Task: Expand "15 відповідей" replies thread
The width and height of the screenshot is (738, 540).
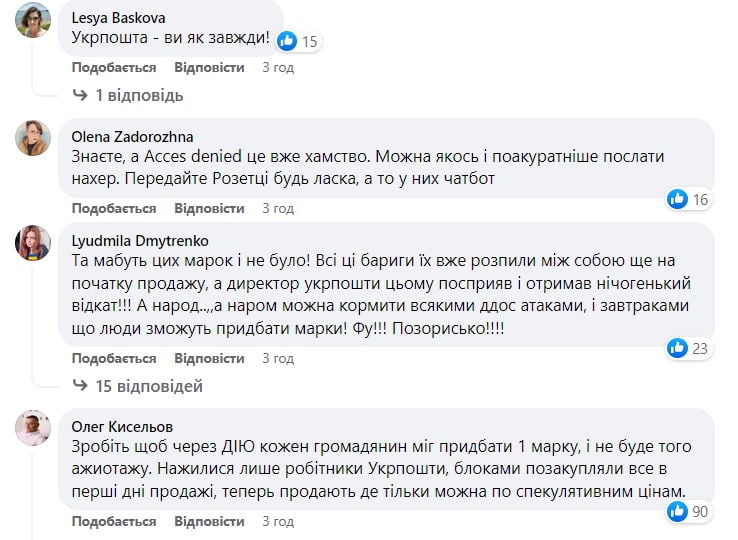Action: click(x=149, y=385)
